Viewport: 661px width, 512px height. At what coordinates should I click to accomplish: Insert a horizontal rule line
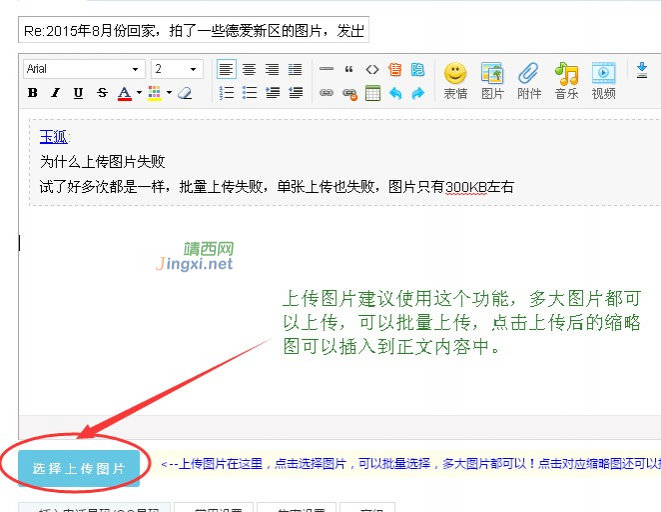326,69
